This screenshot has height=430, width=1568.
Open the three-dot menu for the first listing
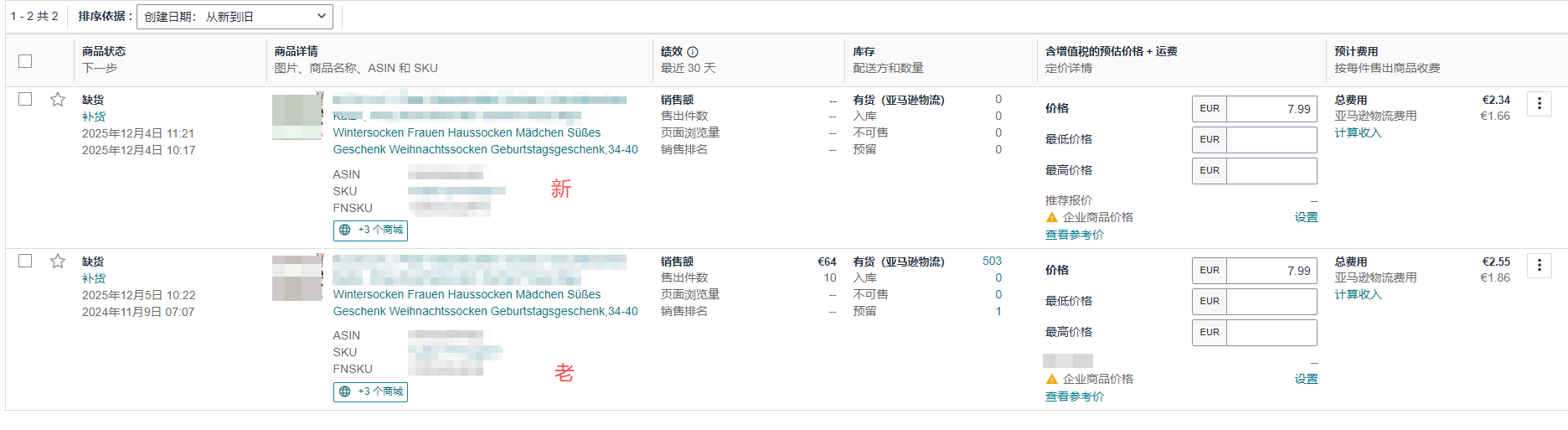1539,104
